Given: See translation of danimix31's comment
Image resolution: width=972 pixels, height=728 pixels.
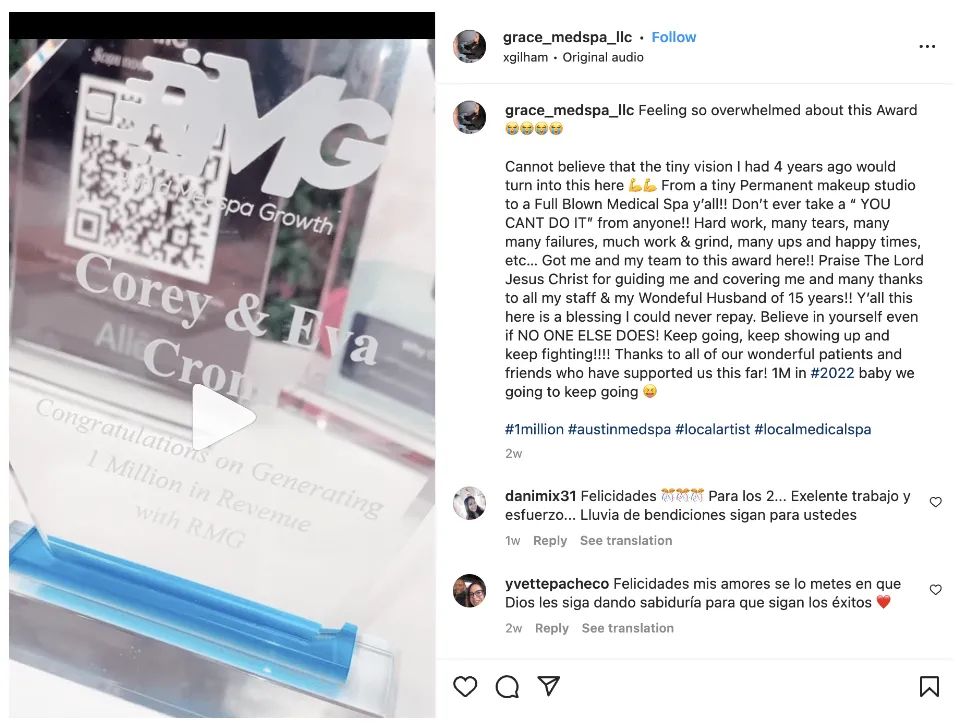Looking at the screenshot, I should coord(625,541).
